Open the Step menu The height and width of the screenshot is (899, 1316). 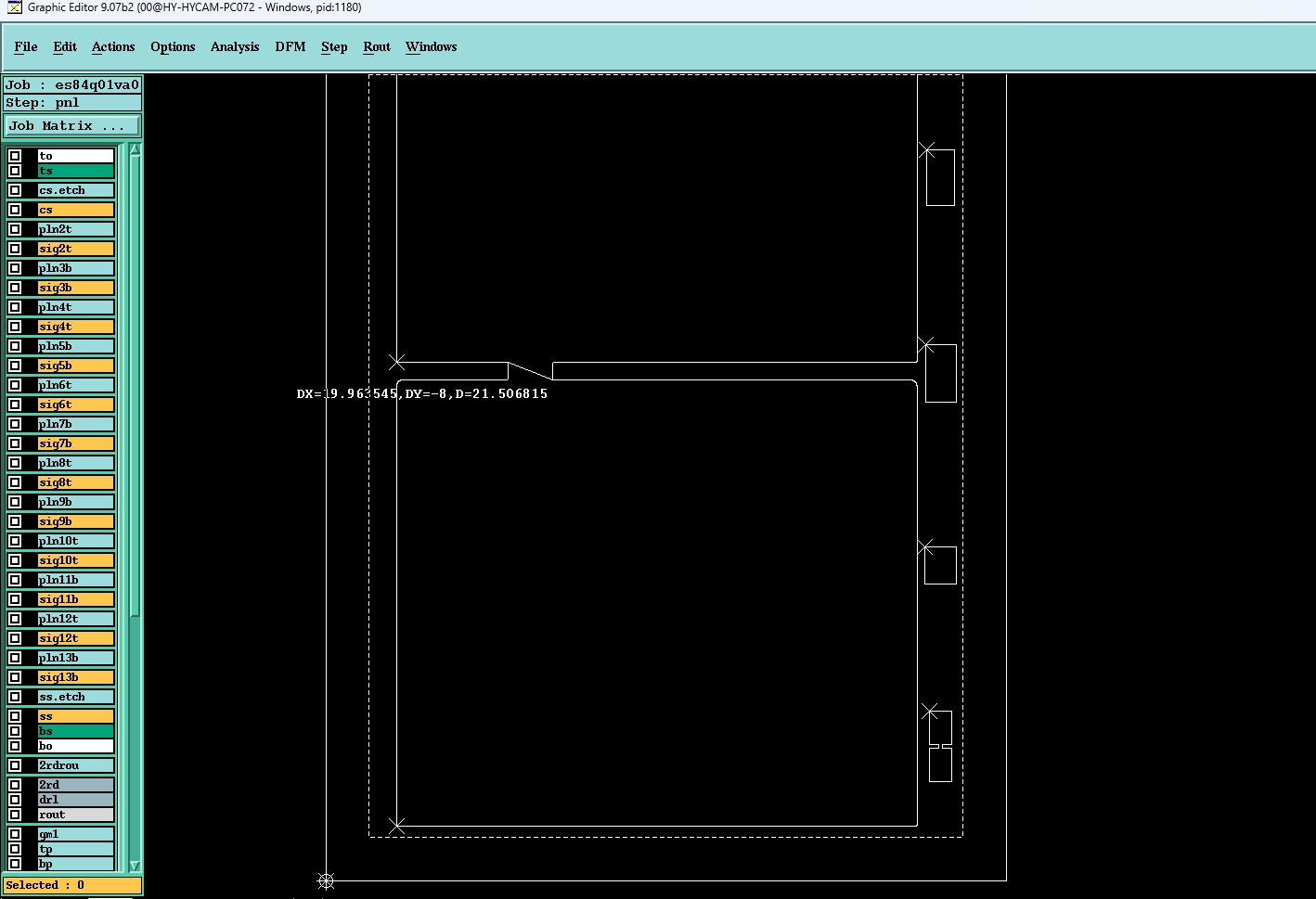334,46
